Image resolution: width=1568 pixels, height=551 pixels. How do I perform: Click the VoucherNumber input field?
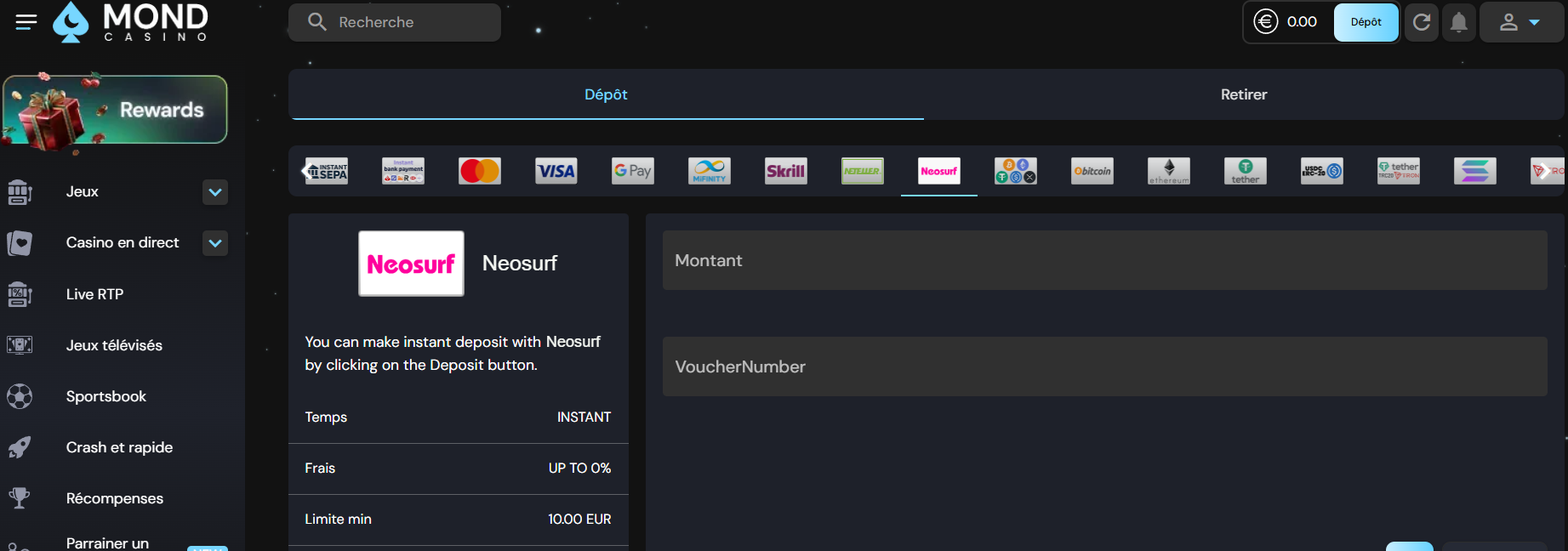pos(1104,366)
